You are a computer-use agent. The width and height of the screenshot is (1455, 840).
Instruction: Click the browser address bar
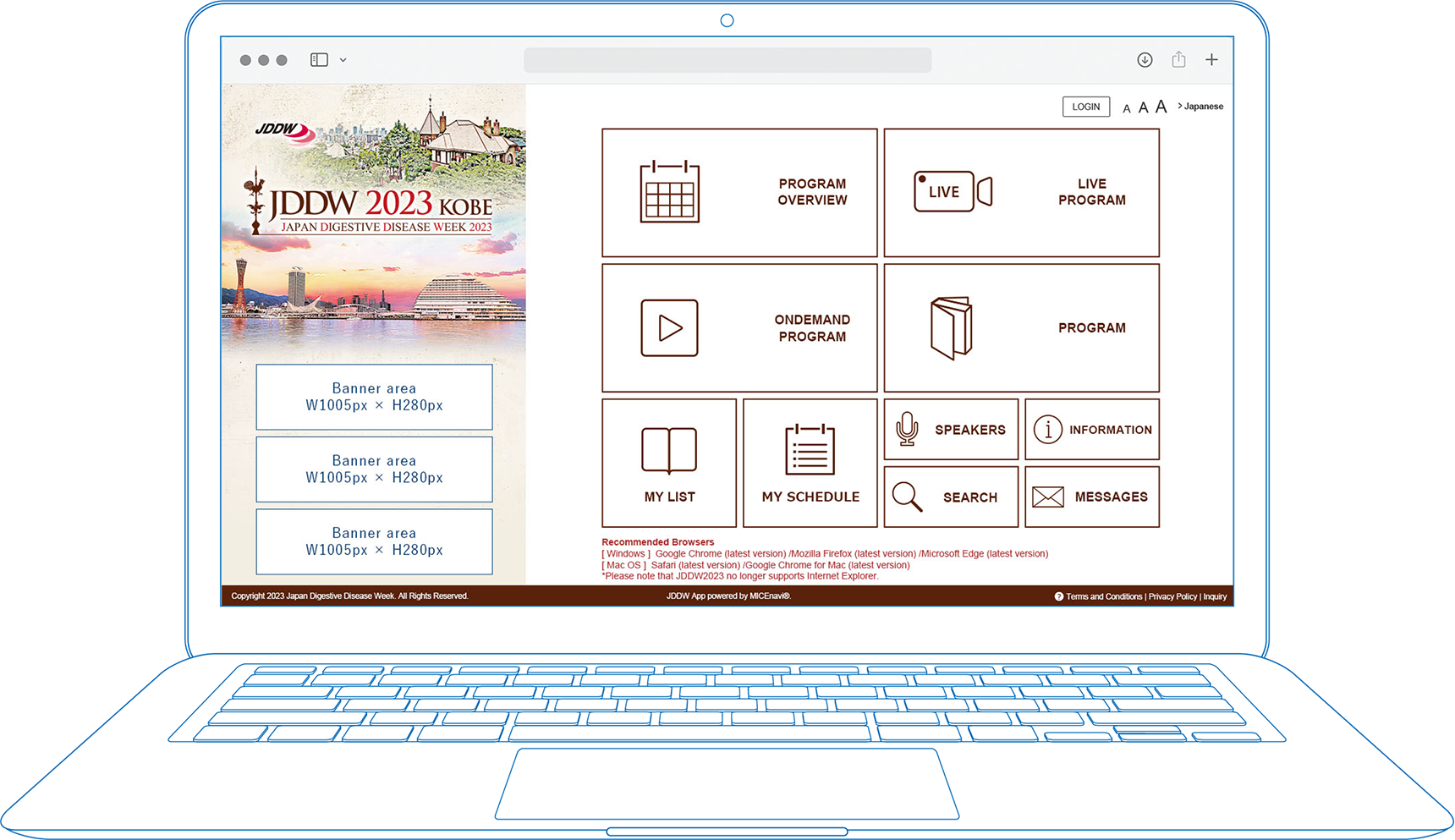(x=727, y=60)
